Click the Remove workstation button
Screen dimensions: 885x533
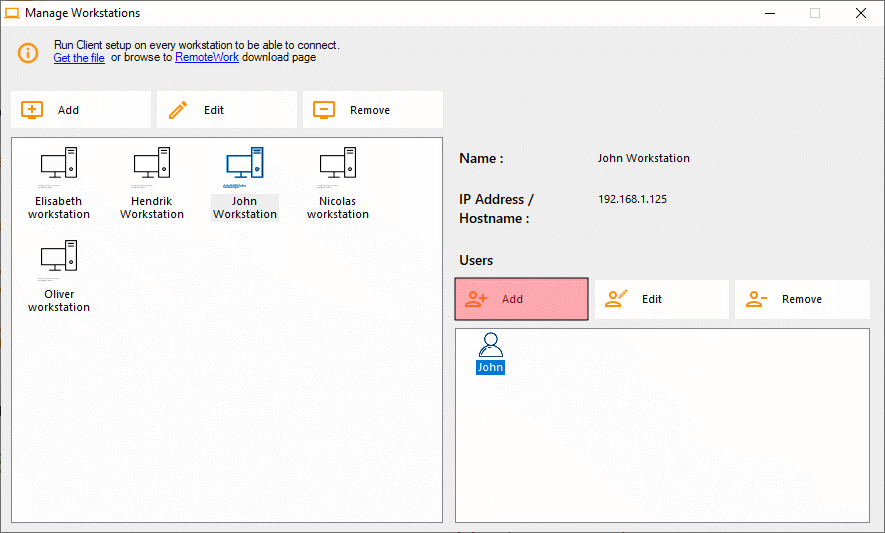373,110
